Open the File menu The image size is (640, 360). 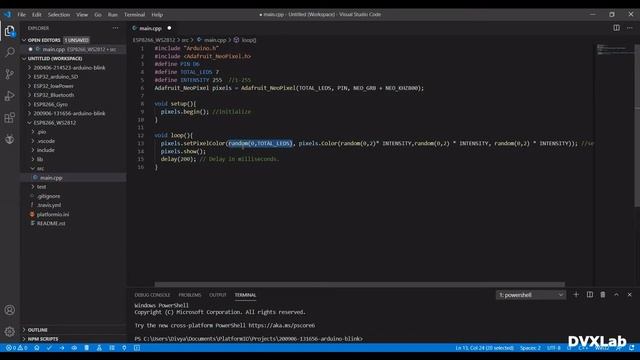point(21,14)
